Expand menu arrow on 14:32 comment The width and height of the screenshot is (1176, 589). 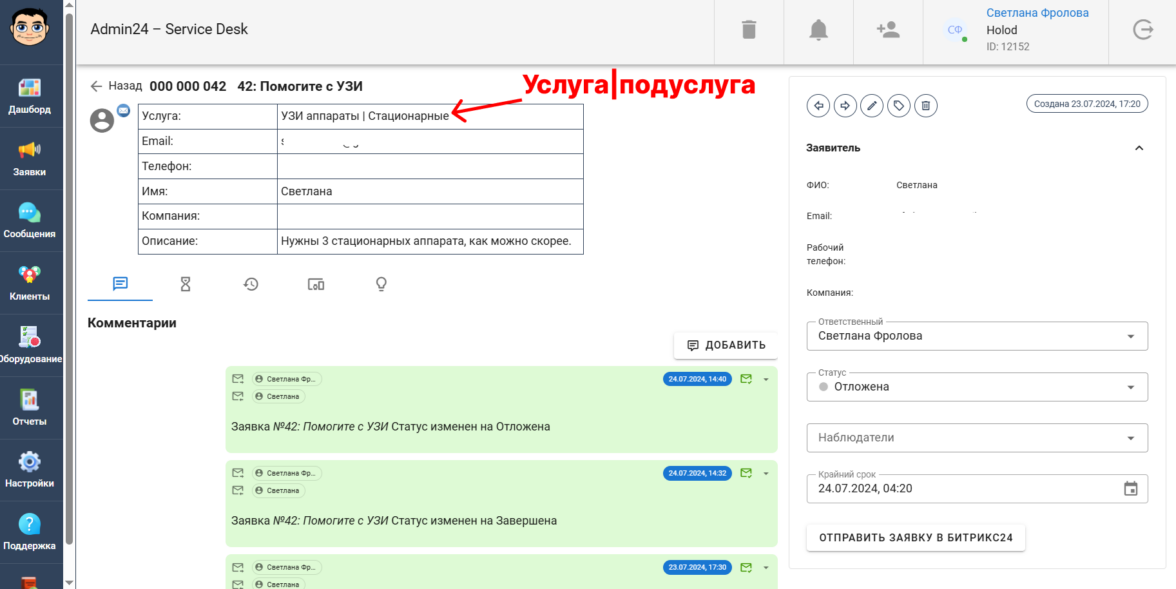[x=766, y=473]
